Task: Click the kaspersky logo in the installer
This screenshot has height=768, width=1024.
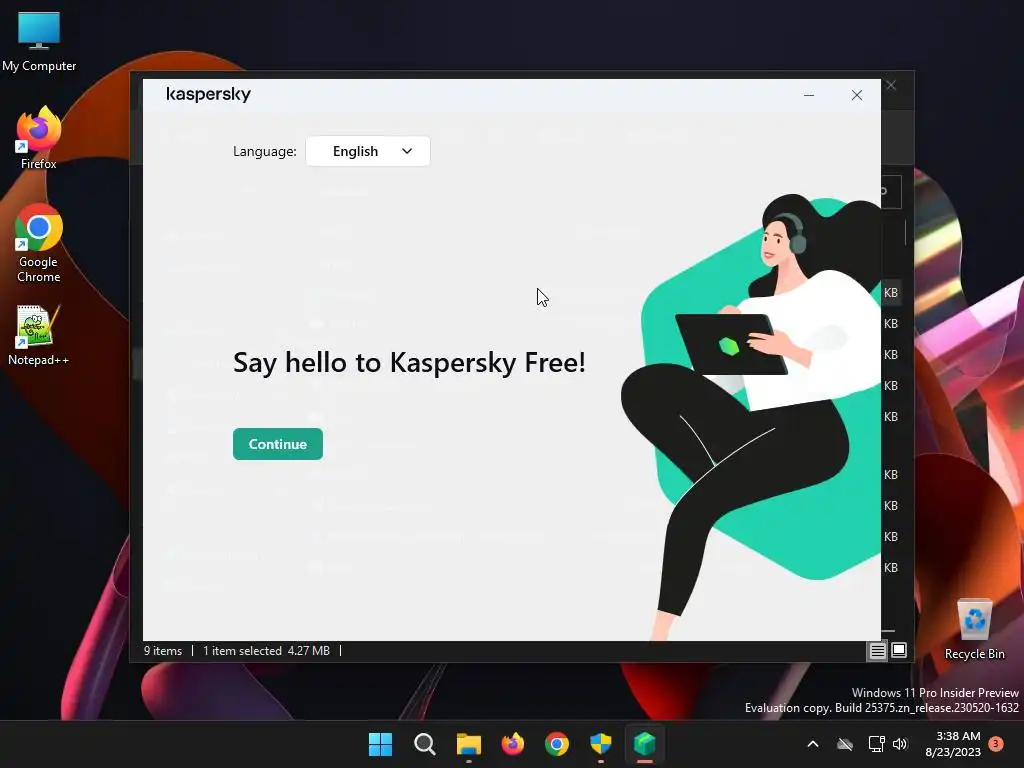Action: tap(208, 95)
